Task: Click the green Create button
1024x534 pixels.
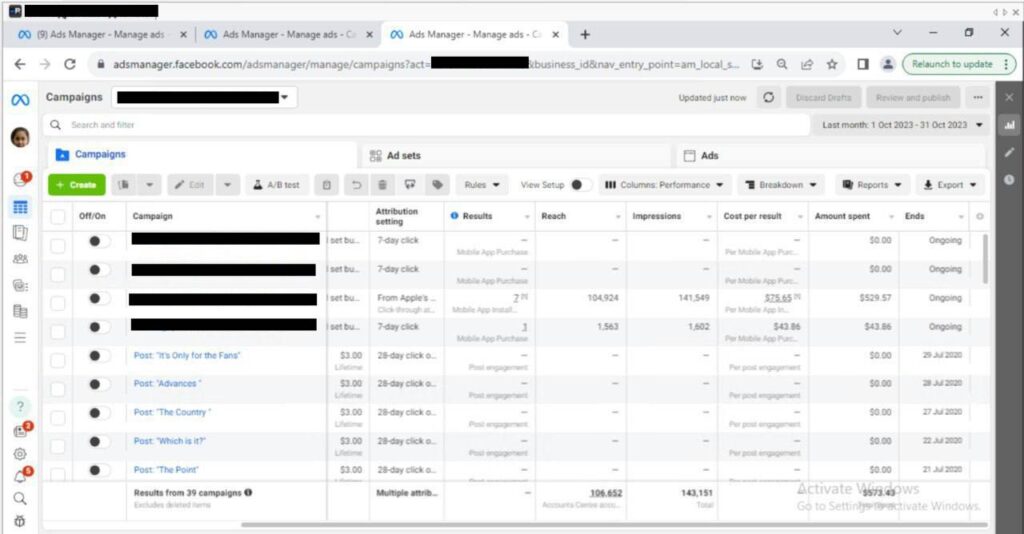Action: (76, 185)
